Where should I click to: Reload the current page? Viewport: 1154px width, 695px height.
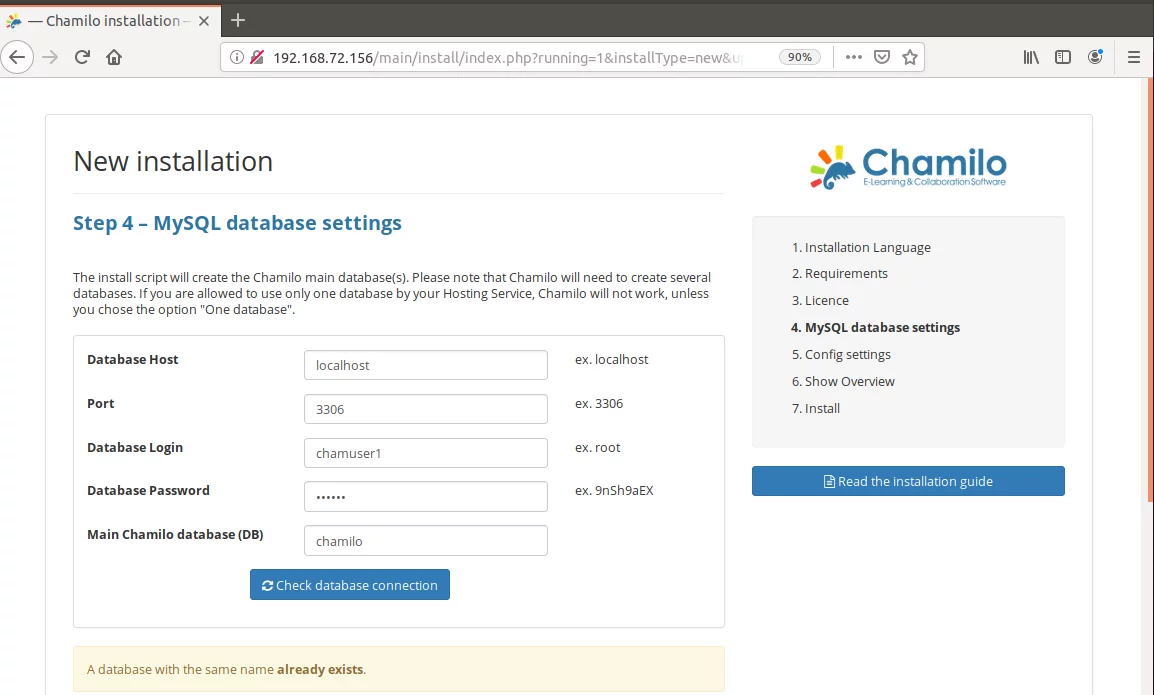pyautogui.click(x=82, y=57)
